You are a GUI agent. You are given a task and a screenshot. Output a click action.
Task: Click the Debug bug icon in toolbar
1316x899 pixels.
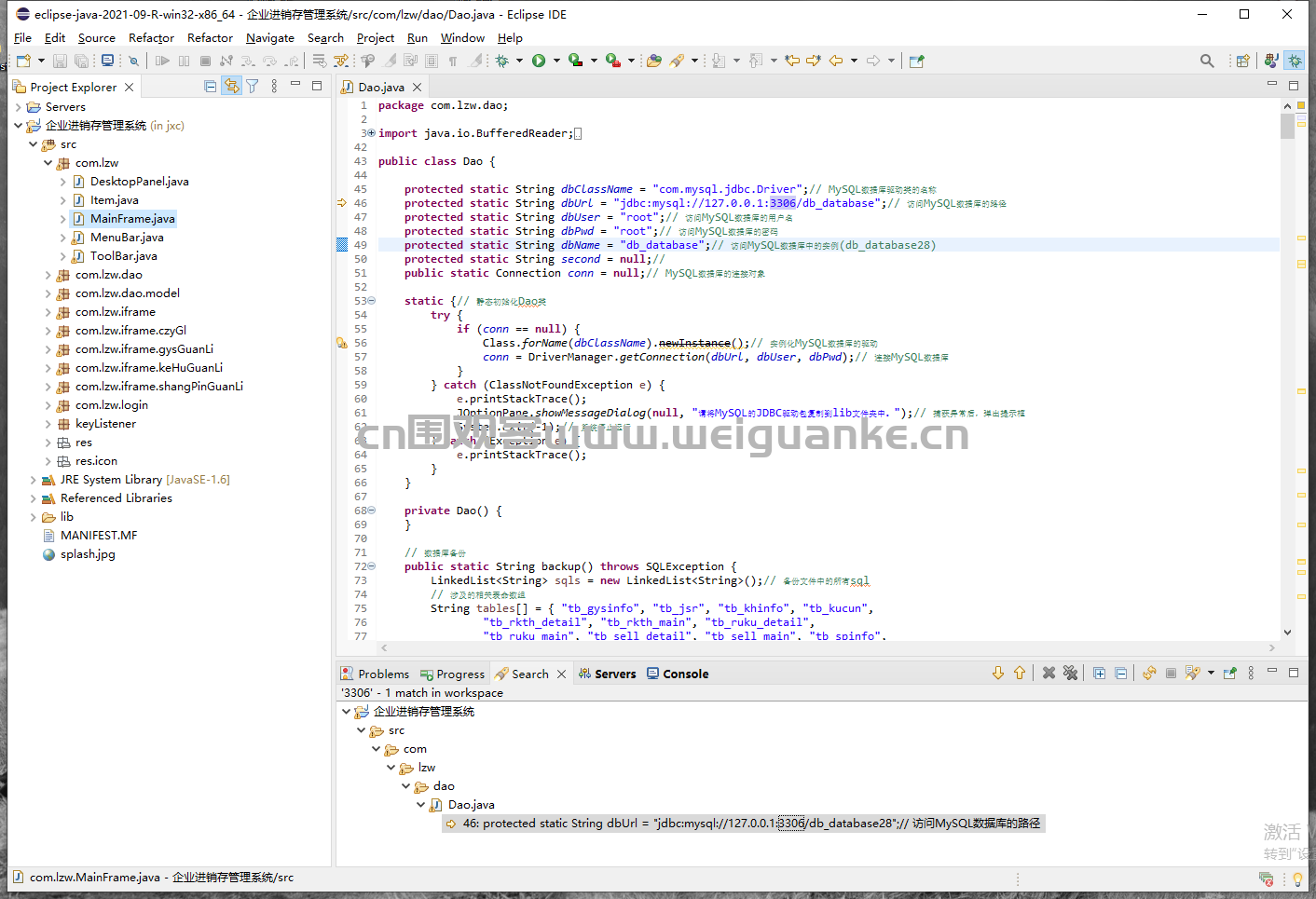pyautogui.click(x=502, y=61)
